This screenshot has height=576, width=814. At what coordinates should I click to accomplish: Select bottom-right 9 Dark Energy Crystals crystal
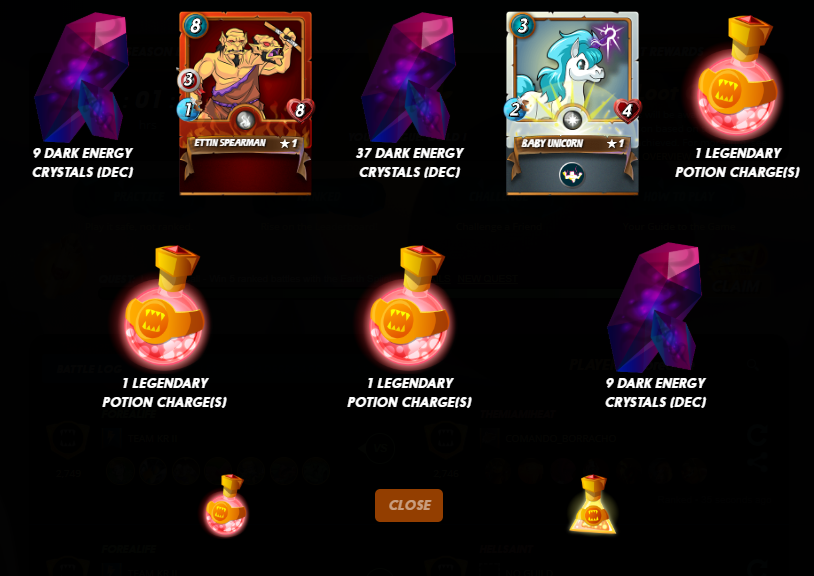655,308
